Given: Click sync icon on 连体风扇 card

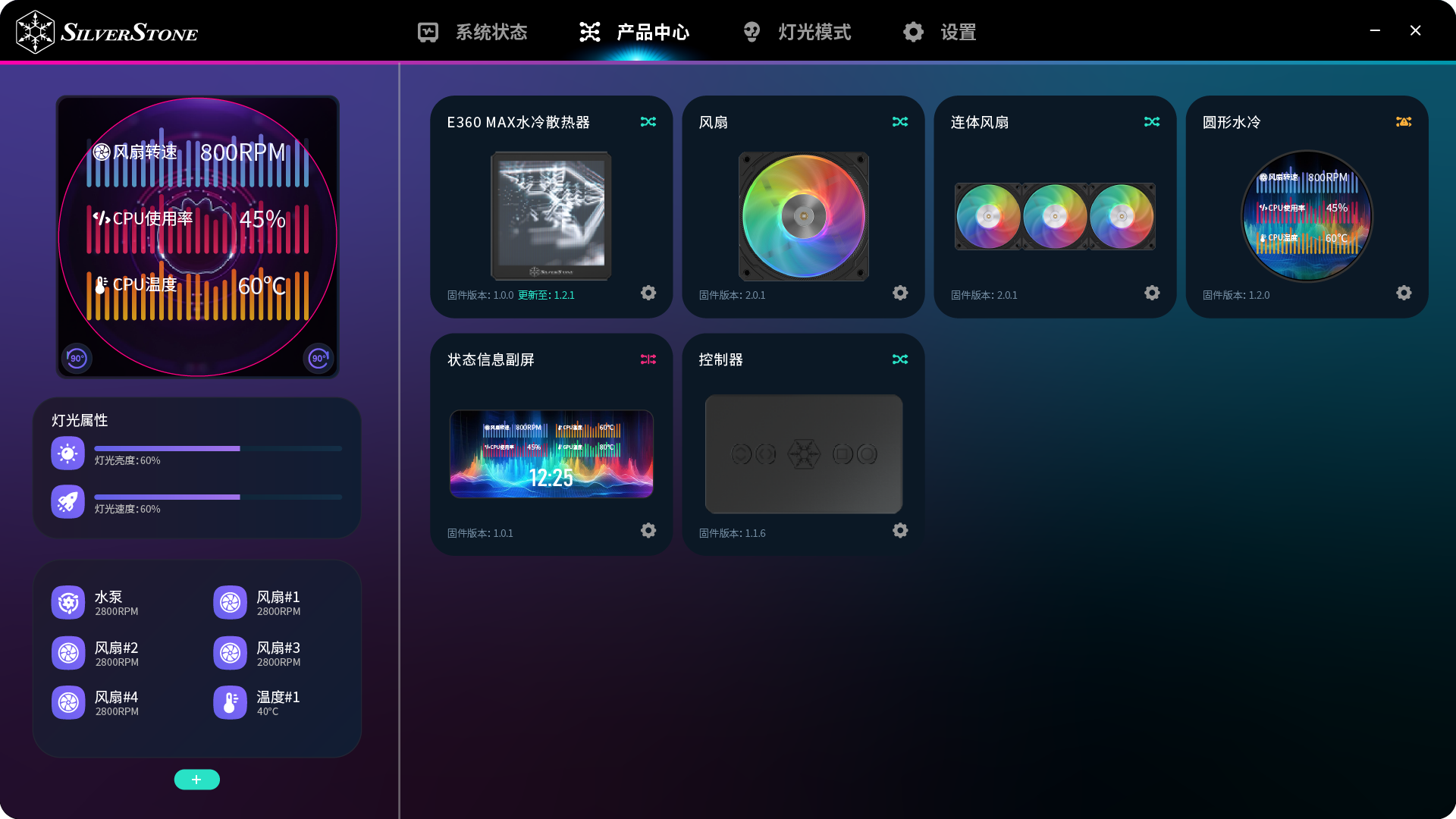Looking at the screenshot, I should [x=1151, y=122].
